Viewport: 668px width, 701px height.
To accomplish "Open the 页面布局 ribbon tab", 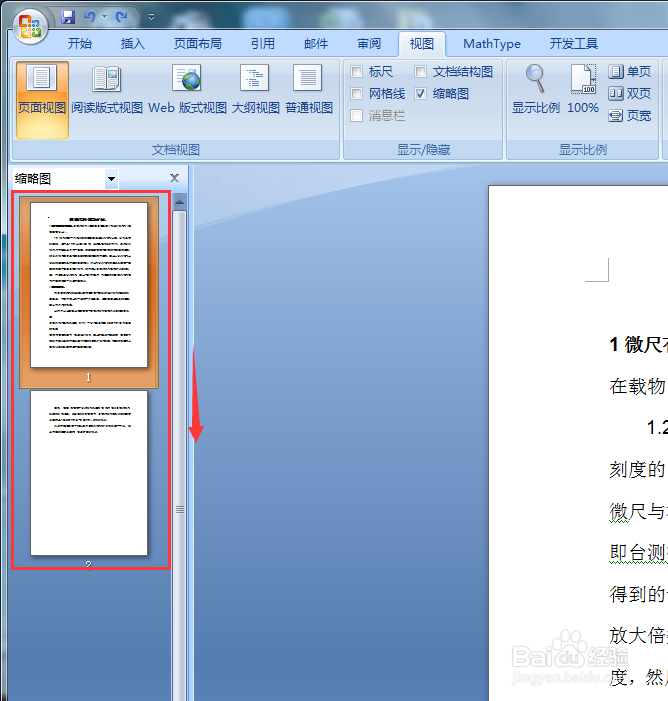I will tap(198, 44).
